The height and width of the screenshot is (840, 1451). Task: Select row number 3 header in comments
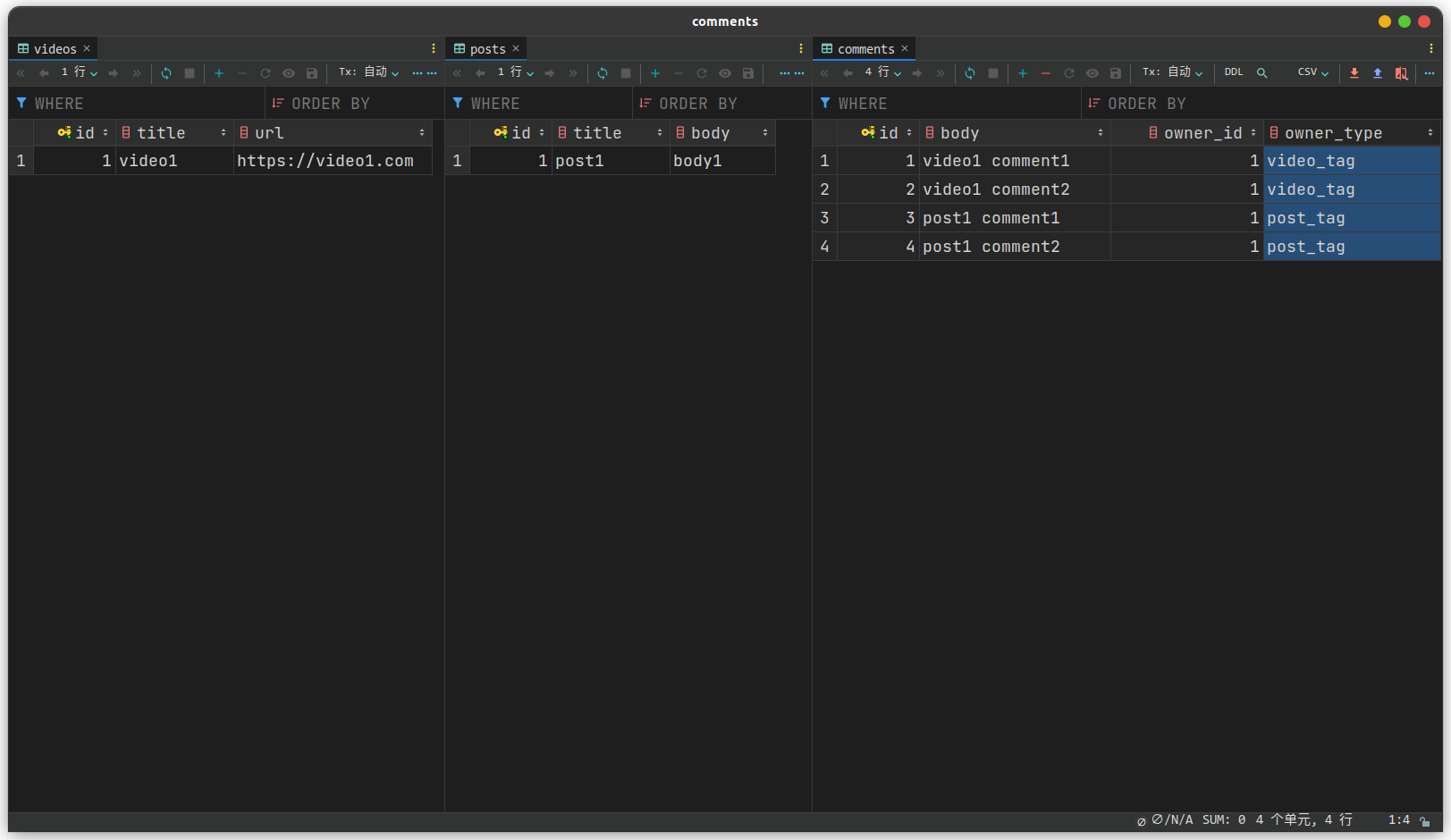824,218
